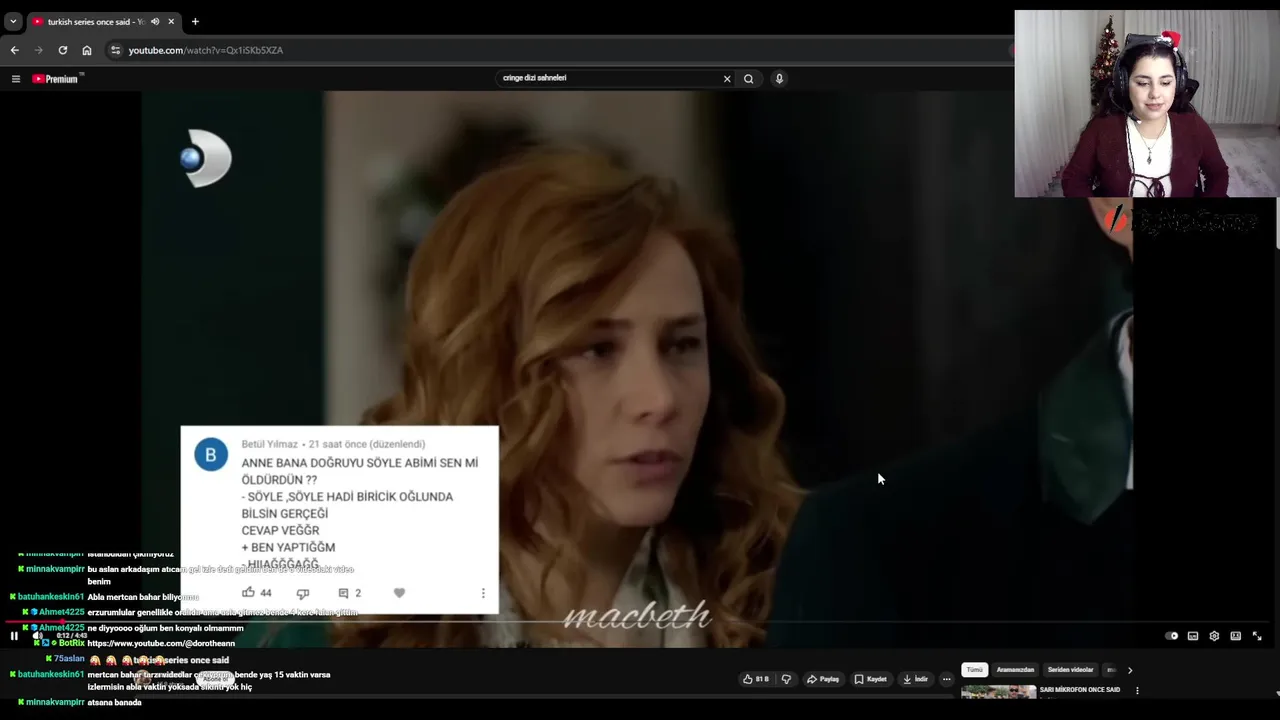Click the Paylaş share button
Screen dimensions: 1280x720
(823, 679)
